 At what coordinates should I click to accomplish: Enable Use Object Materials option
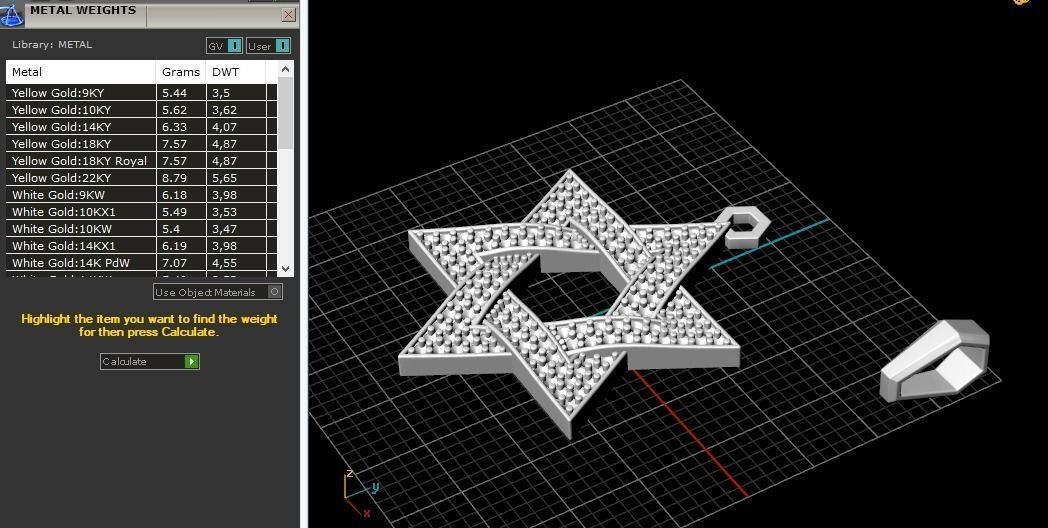coord(218,292)
